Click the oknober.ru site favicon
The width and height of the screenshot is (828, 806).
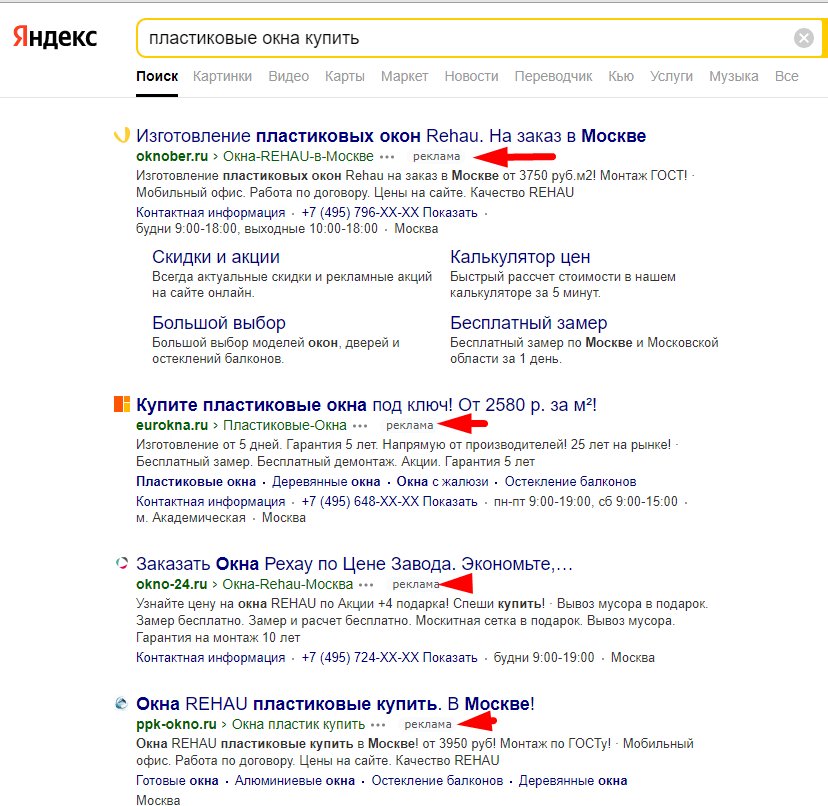pyautogui.click(x=122, y=135)
